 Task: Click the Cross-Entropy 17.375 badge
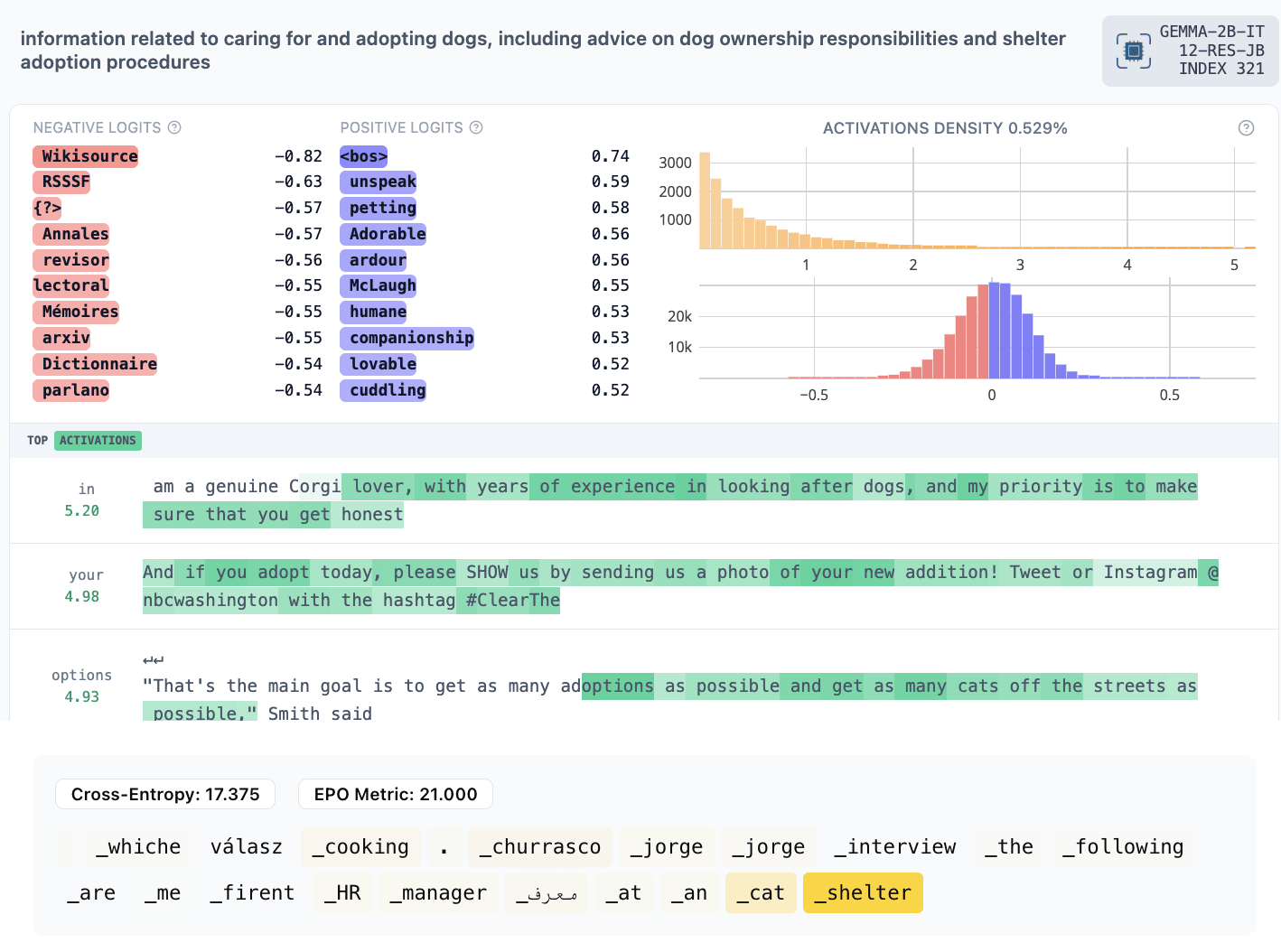tap(165, 794)
